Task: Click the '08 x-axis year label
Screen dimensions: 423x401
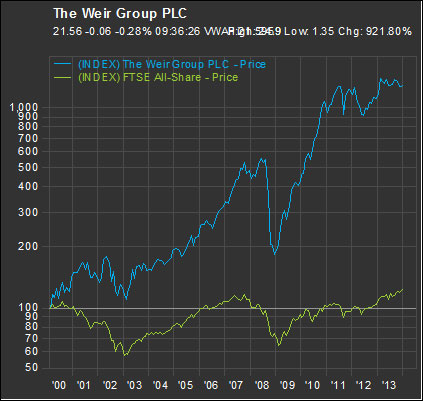Action: 262,386
